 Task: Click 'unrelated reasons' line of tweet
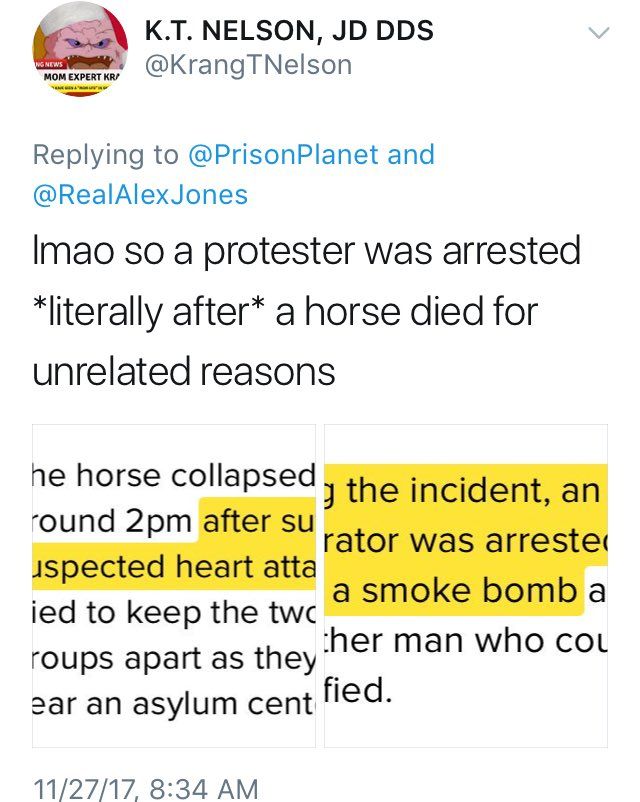tap(183, 371)
